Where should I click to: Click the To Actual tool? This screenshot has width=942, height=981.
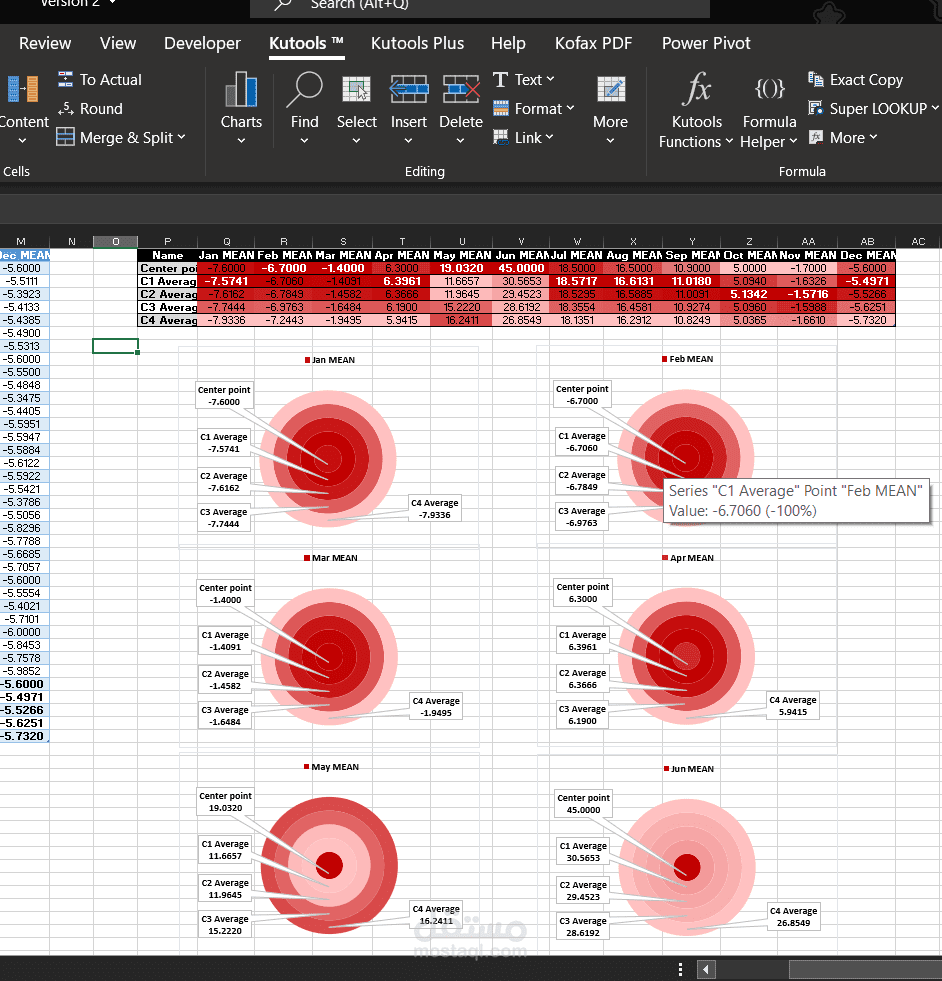pyautogui.click(x=100, y=79)
